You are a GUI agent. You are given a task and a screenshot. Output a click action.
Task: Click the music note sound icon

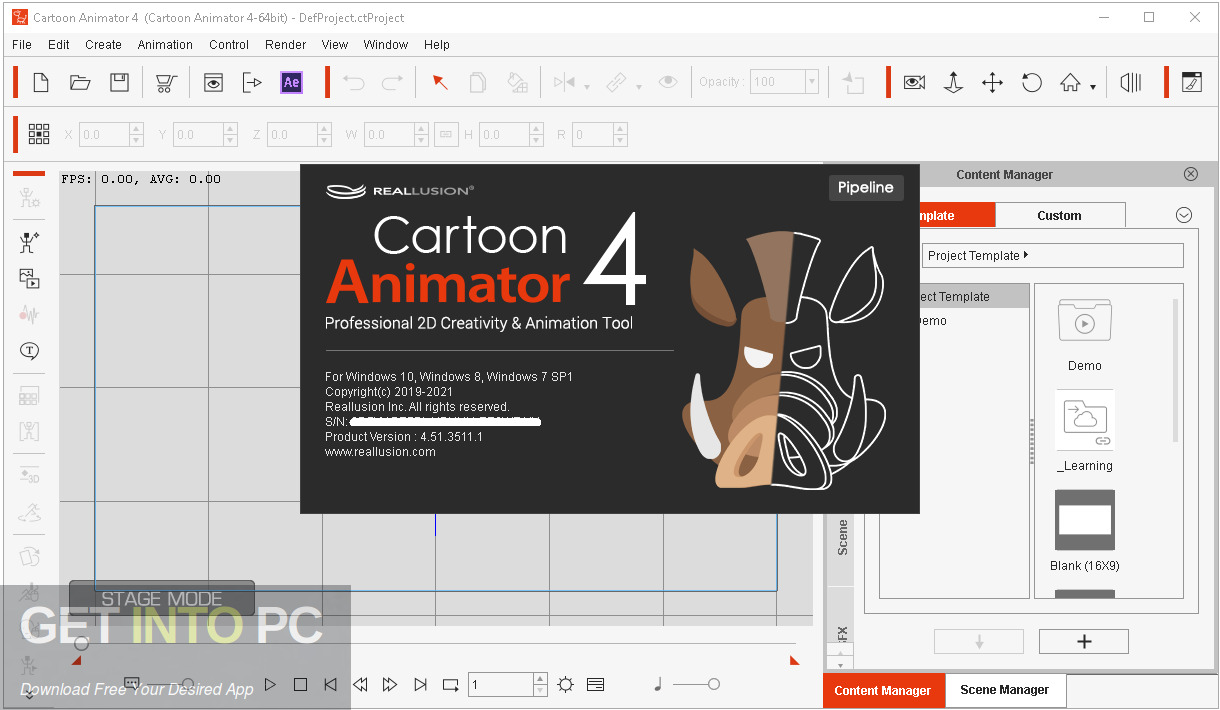coord(657,684)
